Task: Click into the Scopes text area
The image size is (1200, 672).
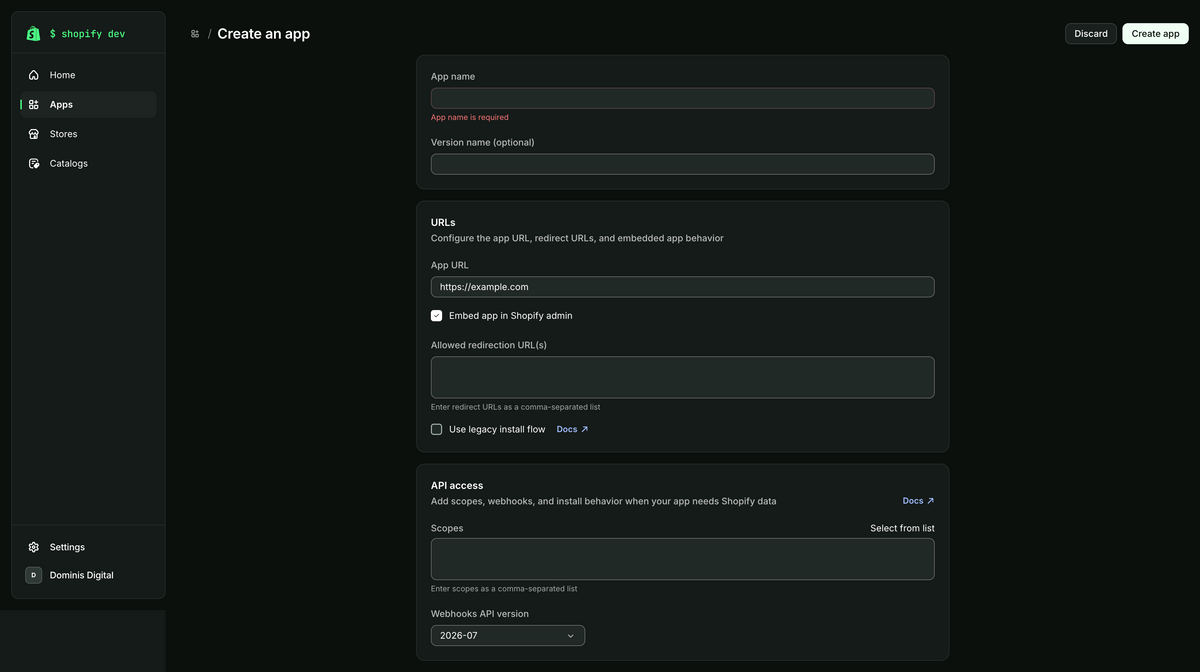Action: click(683, 559)
